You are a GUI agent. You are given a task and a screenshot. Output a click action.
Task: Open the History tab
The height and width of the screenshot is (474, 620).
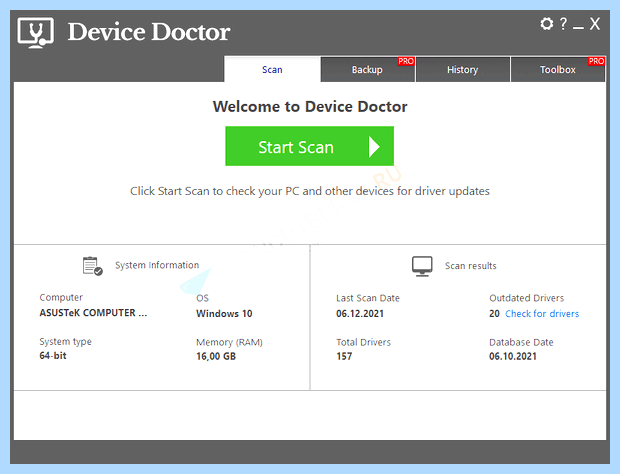[463, 70]
